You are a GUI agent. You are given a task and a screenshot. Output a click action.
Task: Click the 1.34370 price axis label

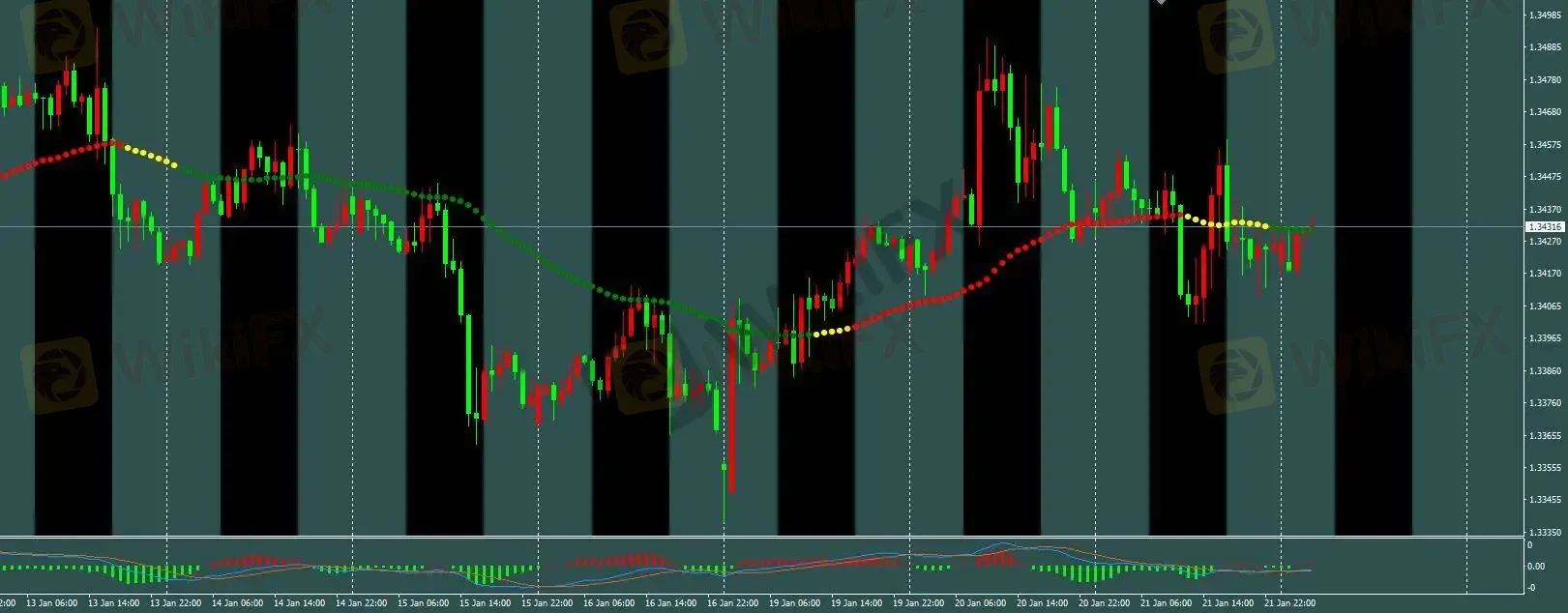(x=1546, y=210)
